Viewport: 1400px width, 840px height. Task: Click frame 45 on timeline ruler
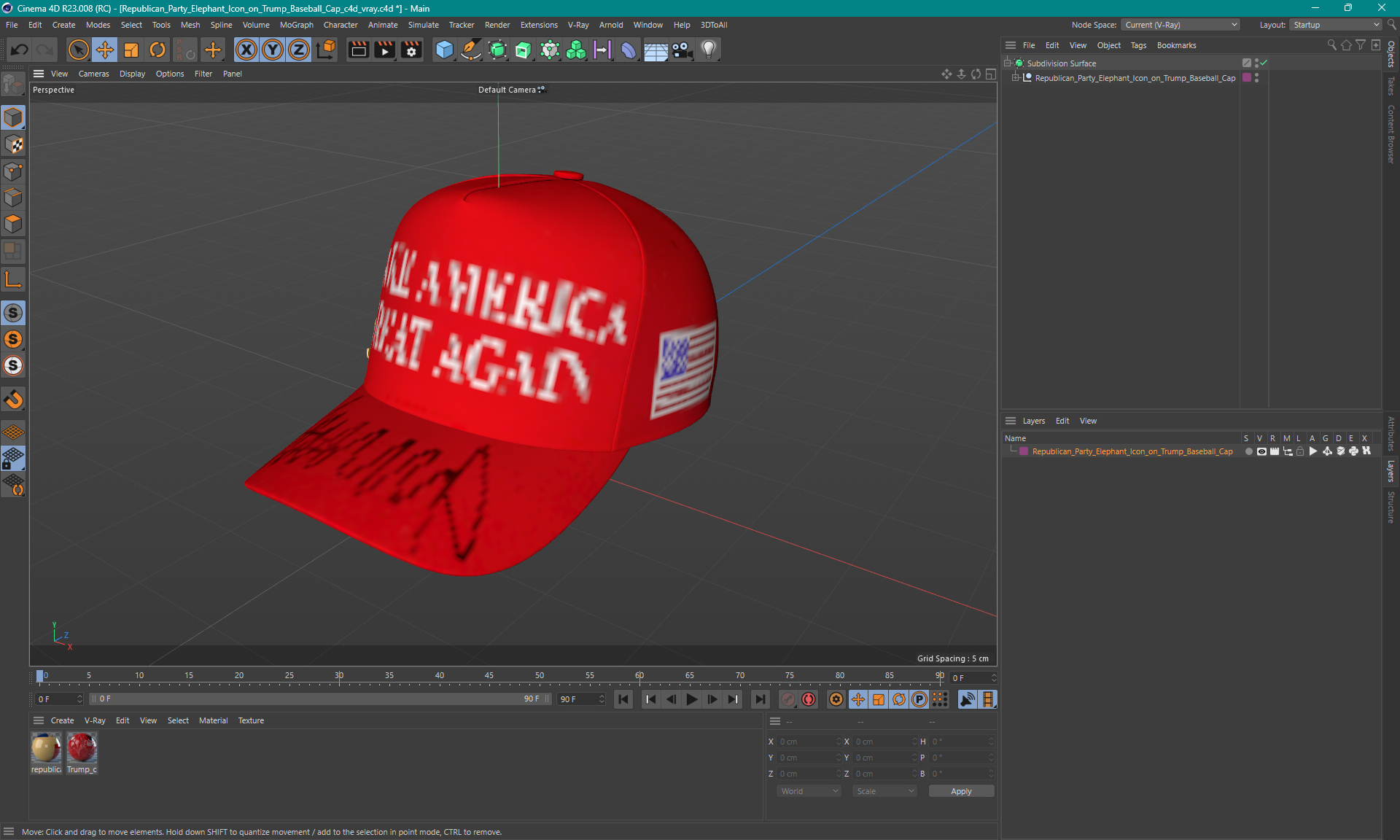pyautogui.click(x=489, y=677)
